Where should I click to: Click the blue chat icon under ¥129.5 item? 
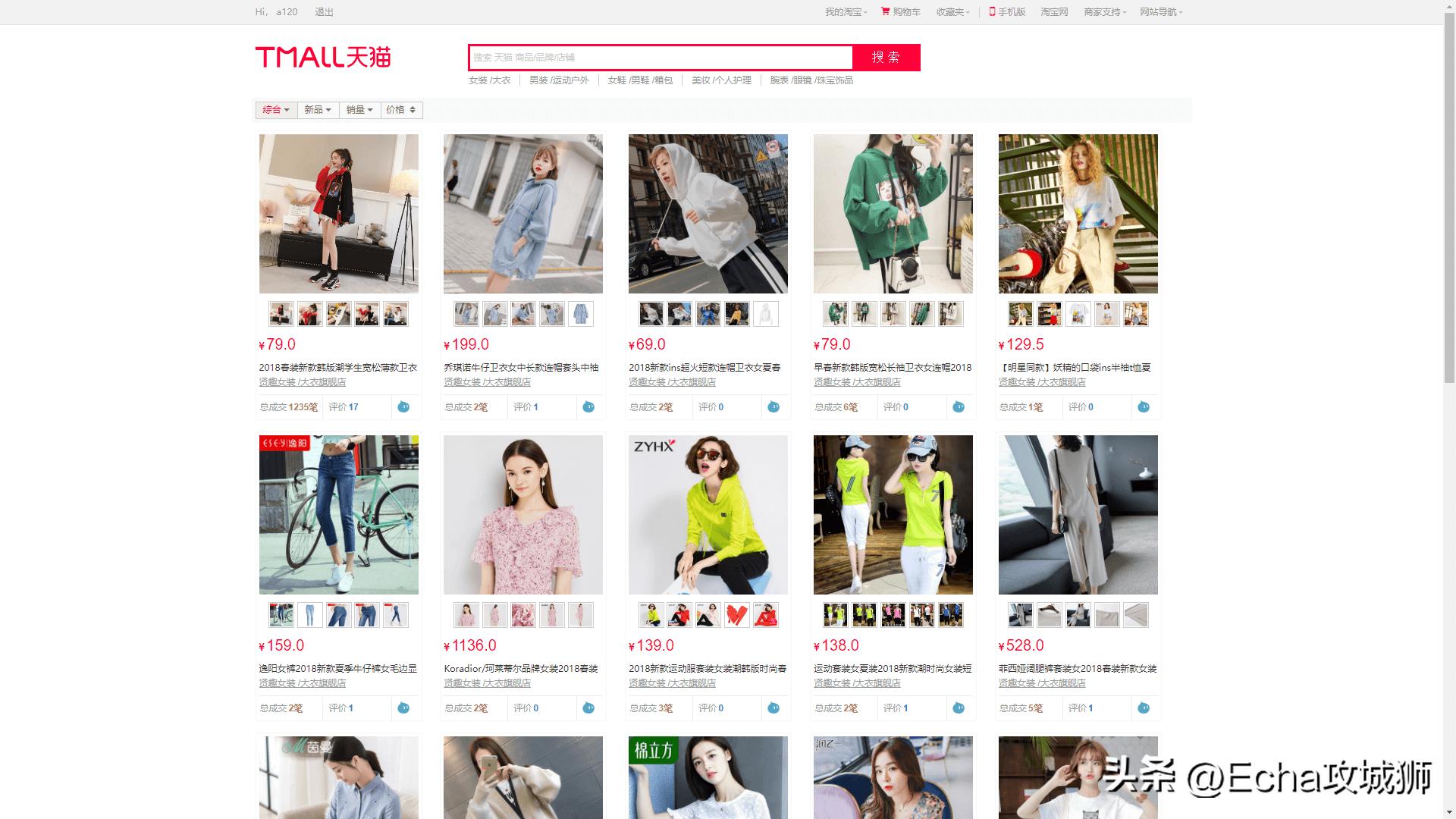coord(1144,407)
